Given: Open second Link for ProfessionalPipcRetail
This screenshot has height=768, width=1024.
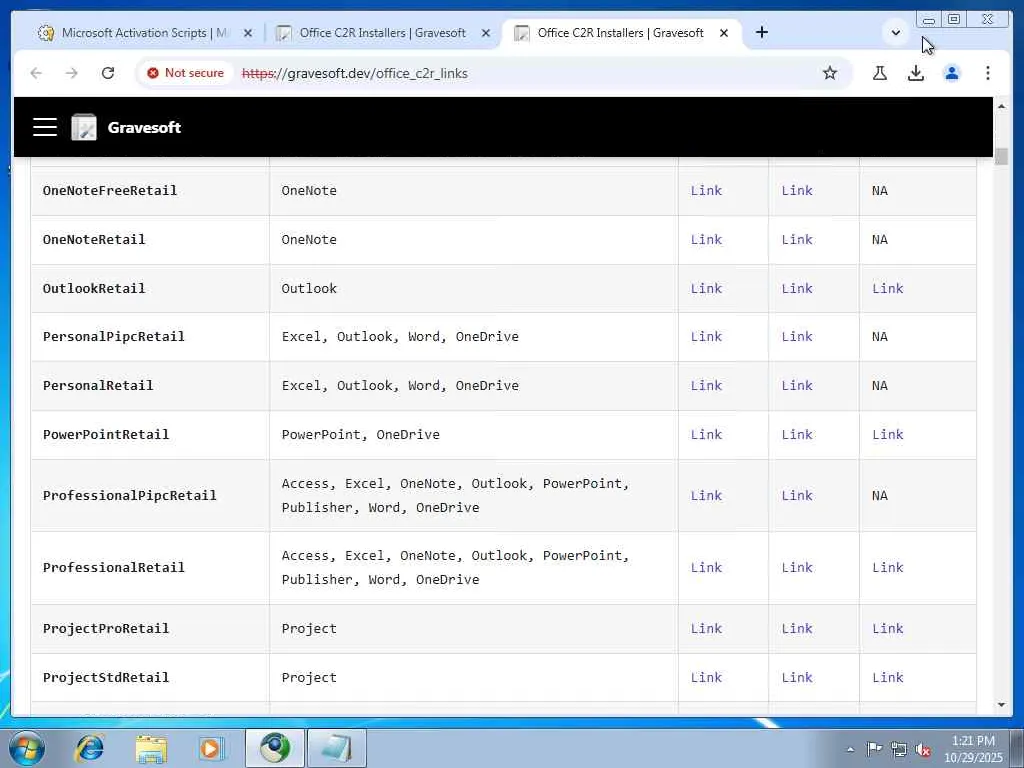Looking at the screenshot, I should 797,496.
